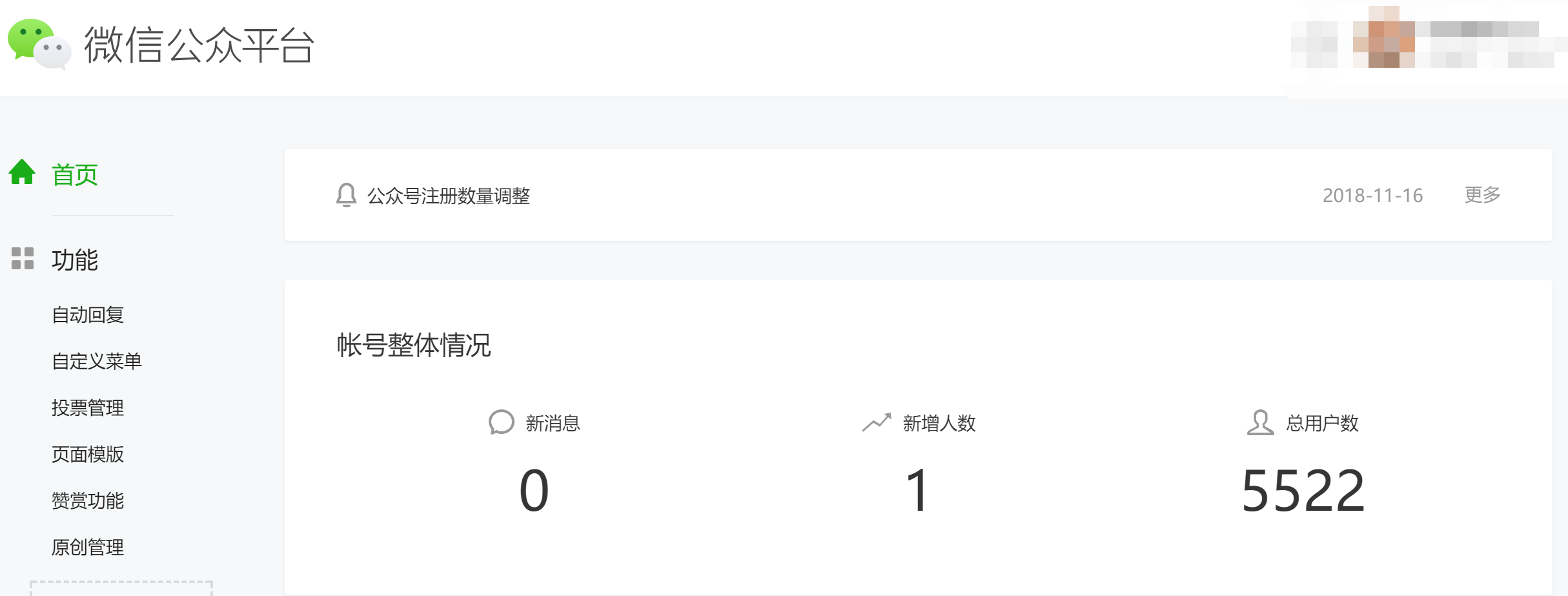Click the 新增人数 trend arrow icon
Image resolution: width=1568 pixels, height=596 pixels.
pyautogui.click(x=876, y=423)
